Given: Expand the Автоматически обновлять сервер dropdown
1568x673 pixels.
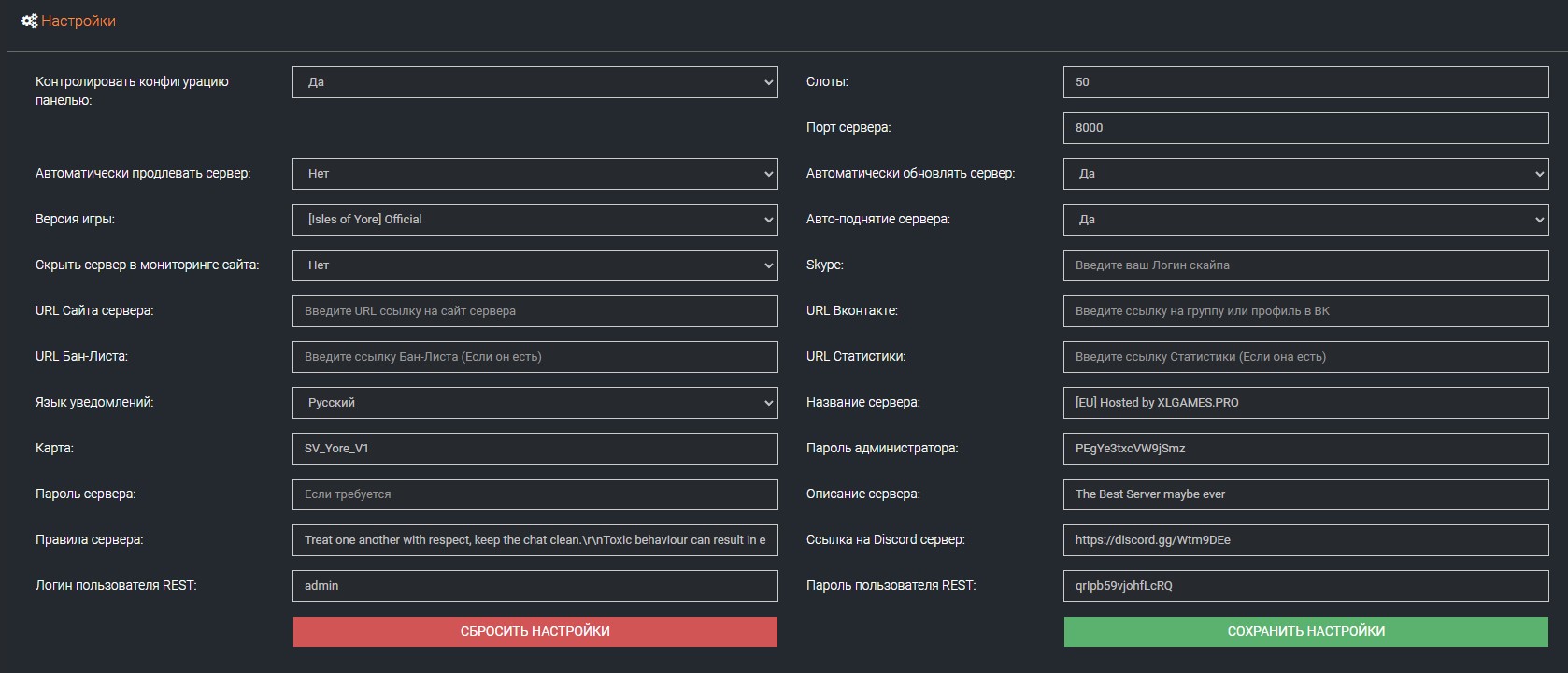Looking at the screenshot, I should tap(1305, 174).
